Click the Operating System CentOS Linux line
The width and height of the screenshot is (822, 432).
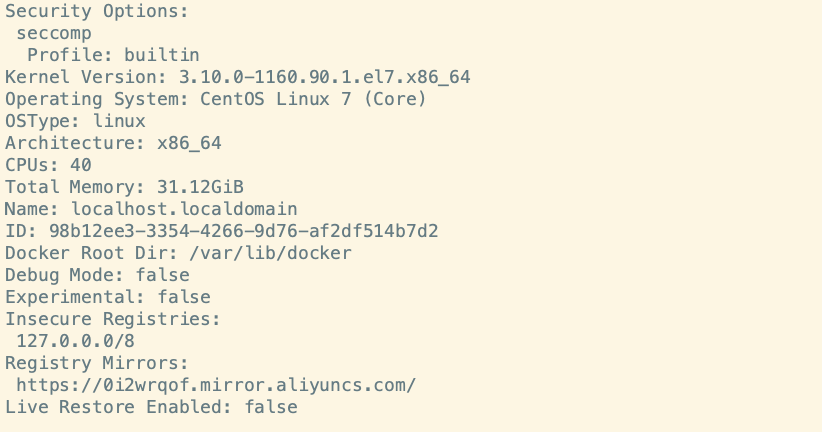tap(216, 99)
